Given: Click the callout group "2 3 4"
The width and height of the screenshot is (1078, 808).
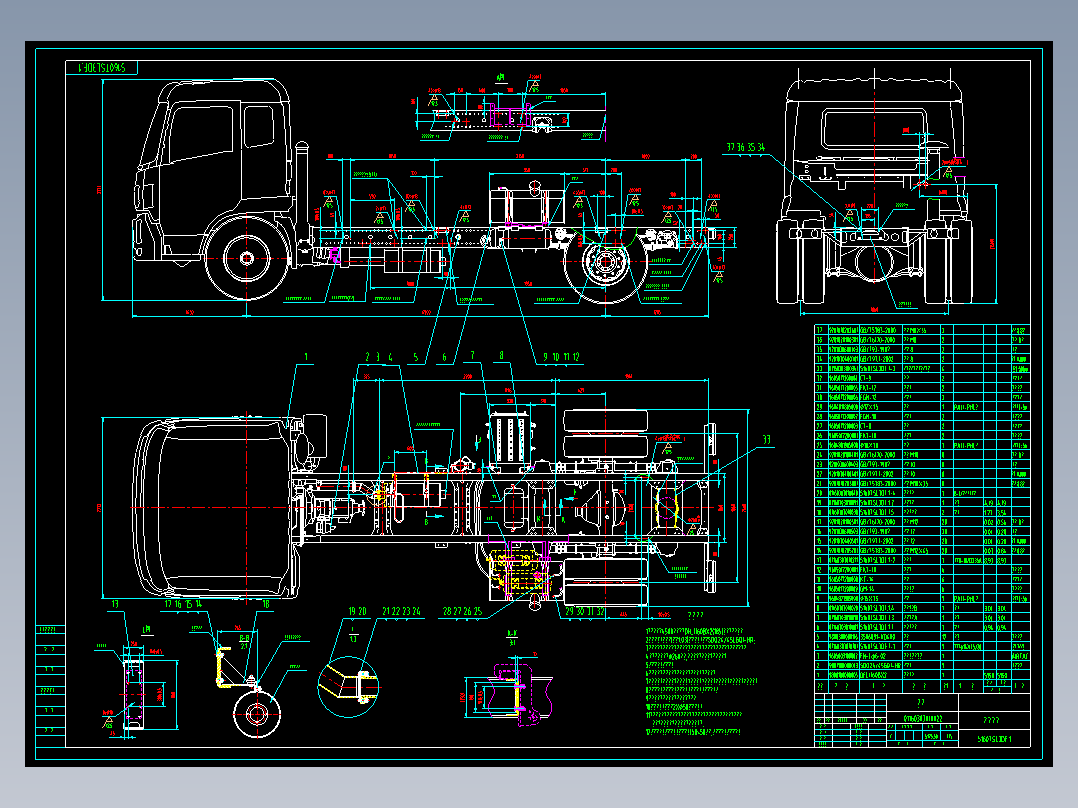Looking at the screenshot, I should click(x=379, y=358).
